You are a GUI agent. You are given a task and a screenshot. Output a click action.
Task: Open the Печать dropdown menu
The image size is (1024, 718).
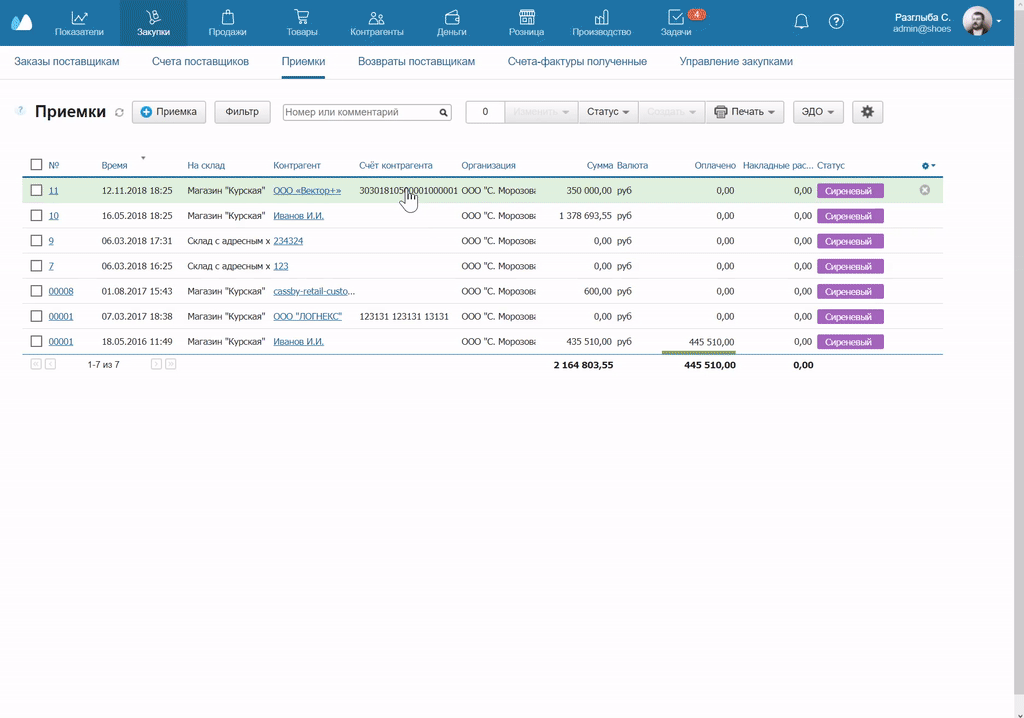click(x=745, y=112)
